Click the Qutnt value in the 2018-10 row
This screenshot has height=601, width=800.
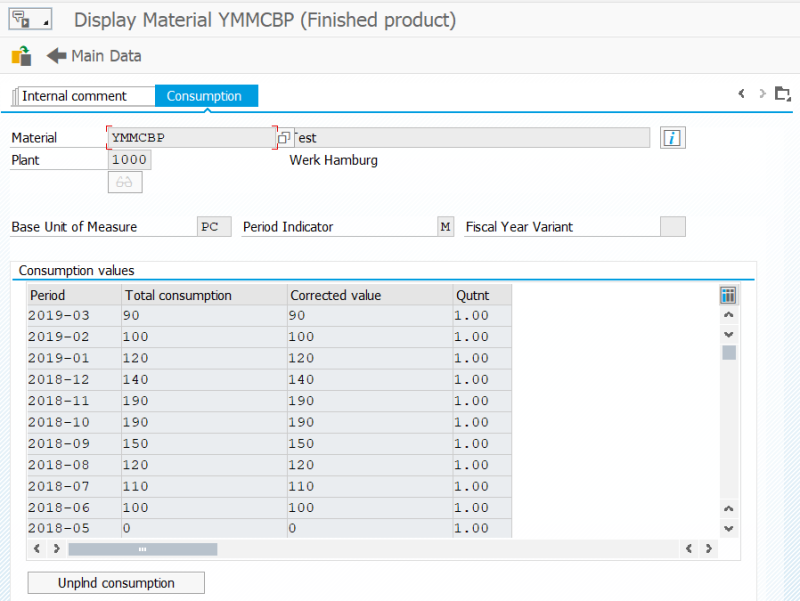point(482,422)
